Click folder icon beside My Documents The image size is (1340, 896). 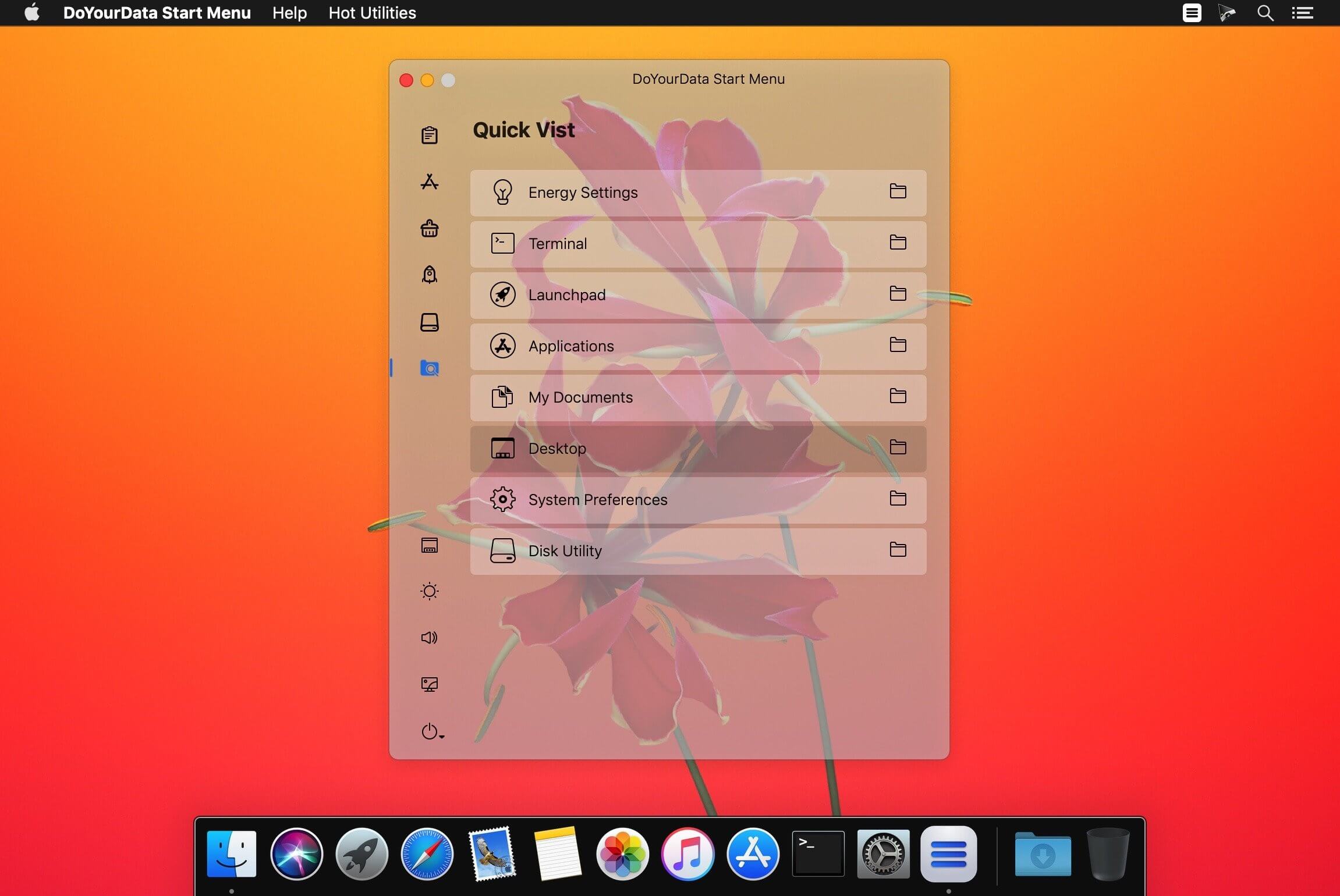(898, 396)
